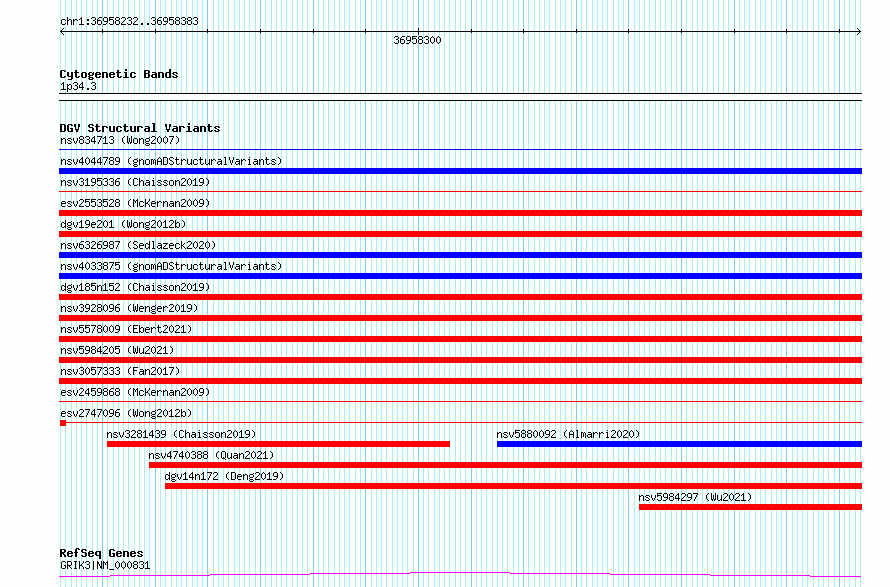Click the chr1:36958232..36958383 coordinates text

pos(129,21)
